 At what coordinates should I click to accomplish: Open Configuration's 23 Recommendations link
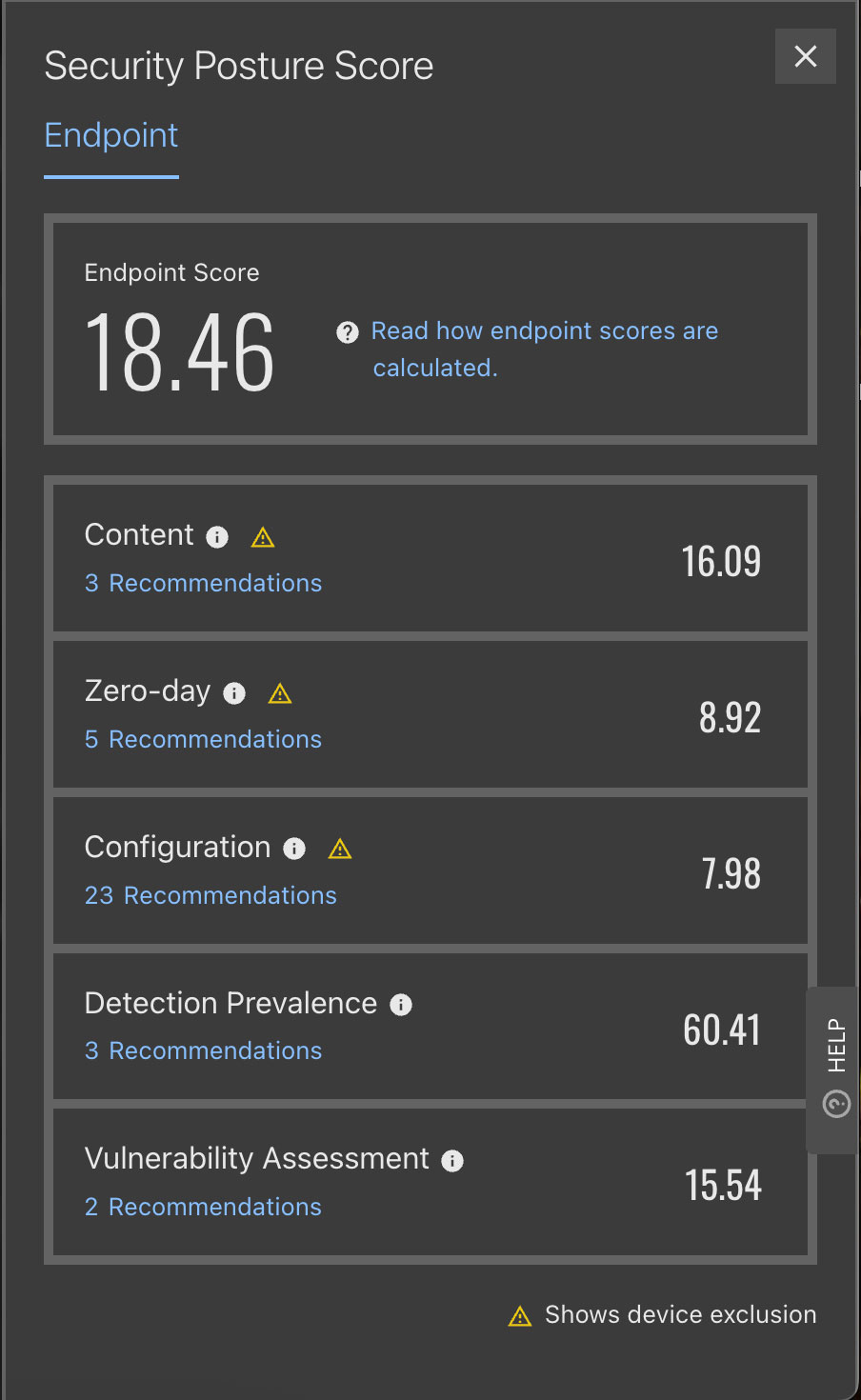click(x=210, y=895)
